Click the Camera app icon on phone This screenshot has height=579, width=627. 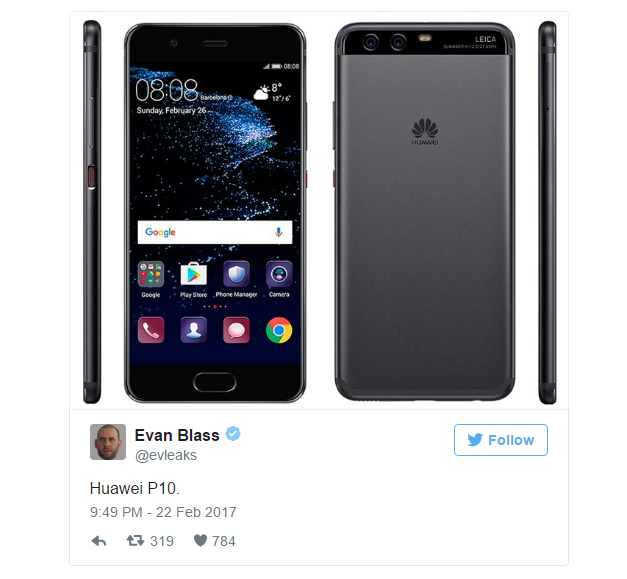(279, 274)
